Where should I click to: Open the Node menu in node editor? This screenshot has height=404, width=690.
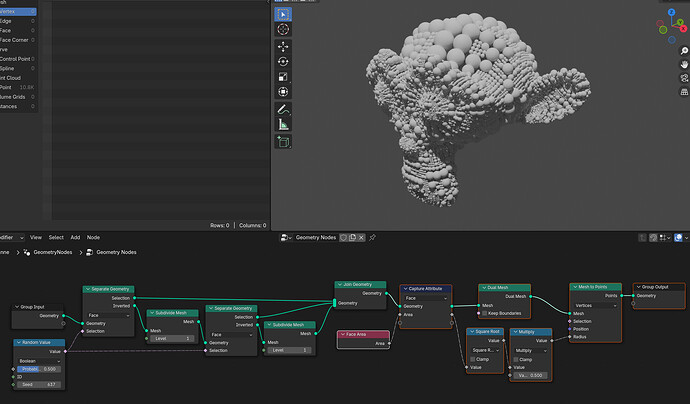[93, 238]
